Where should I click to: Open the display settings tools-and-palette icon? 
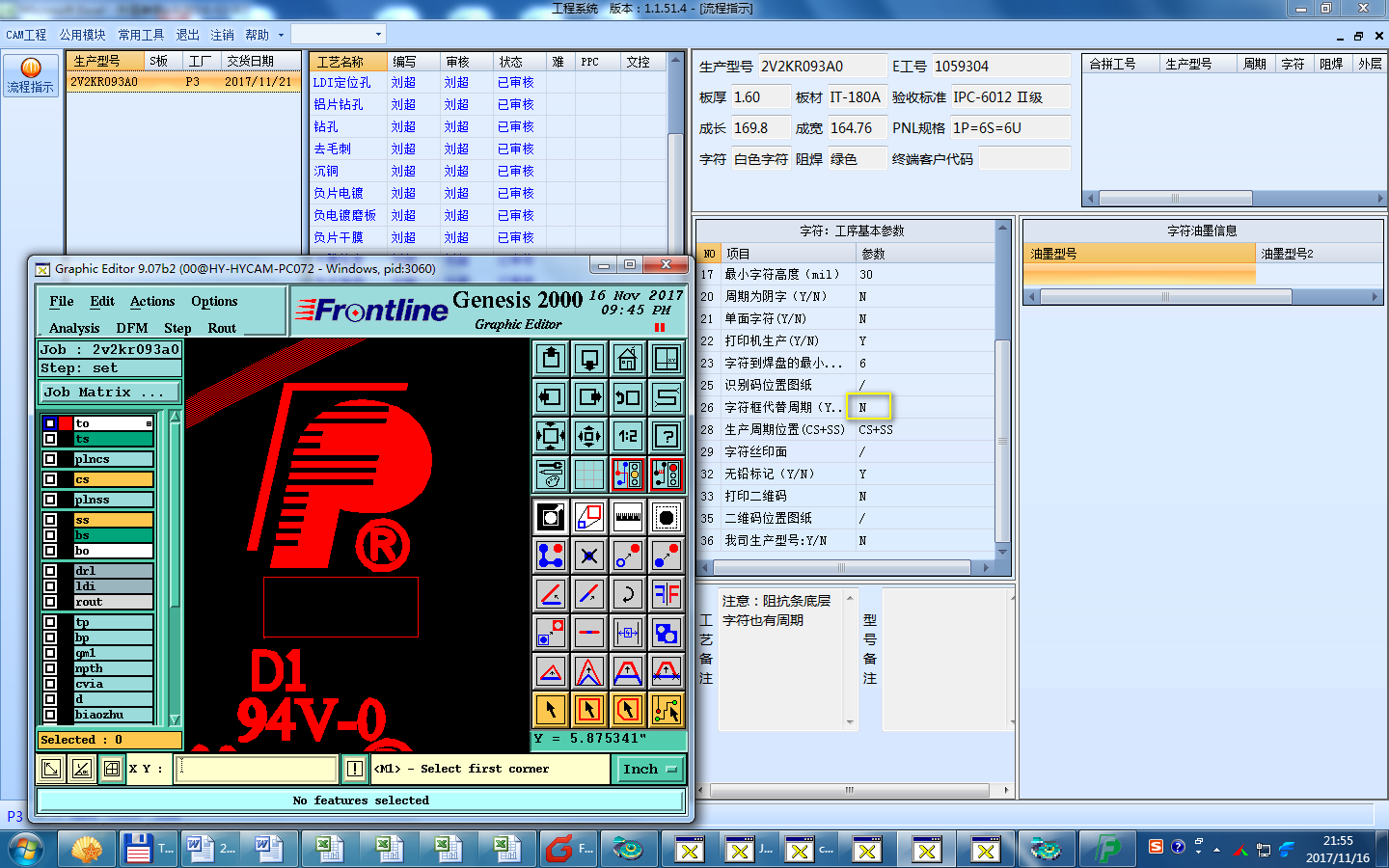[x=551, y=475]
